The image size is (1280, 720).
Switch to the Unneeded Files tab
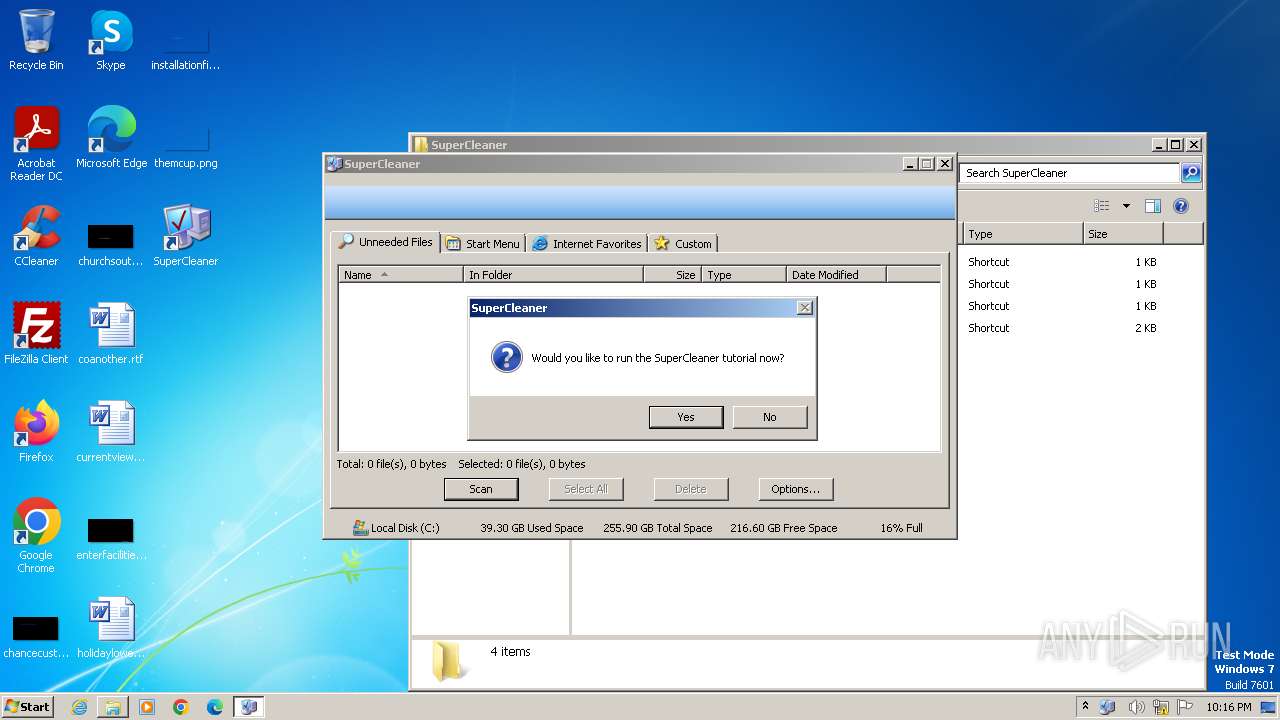tap(386, 242)
